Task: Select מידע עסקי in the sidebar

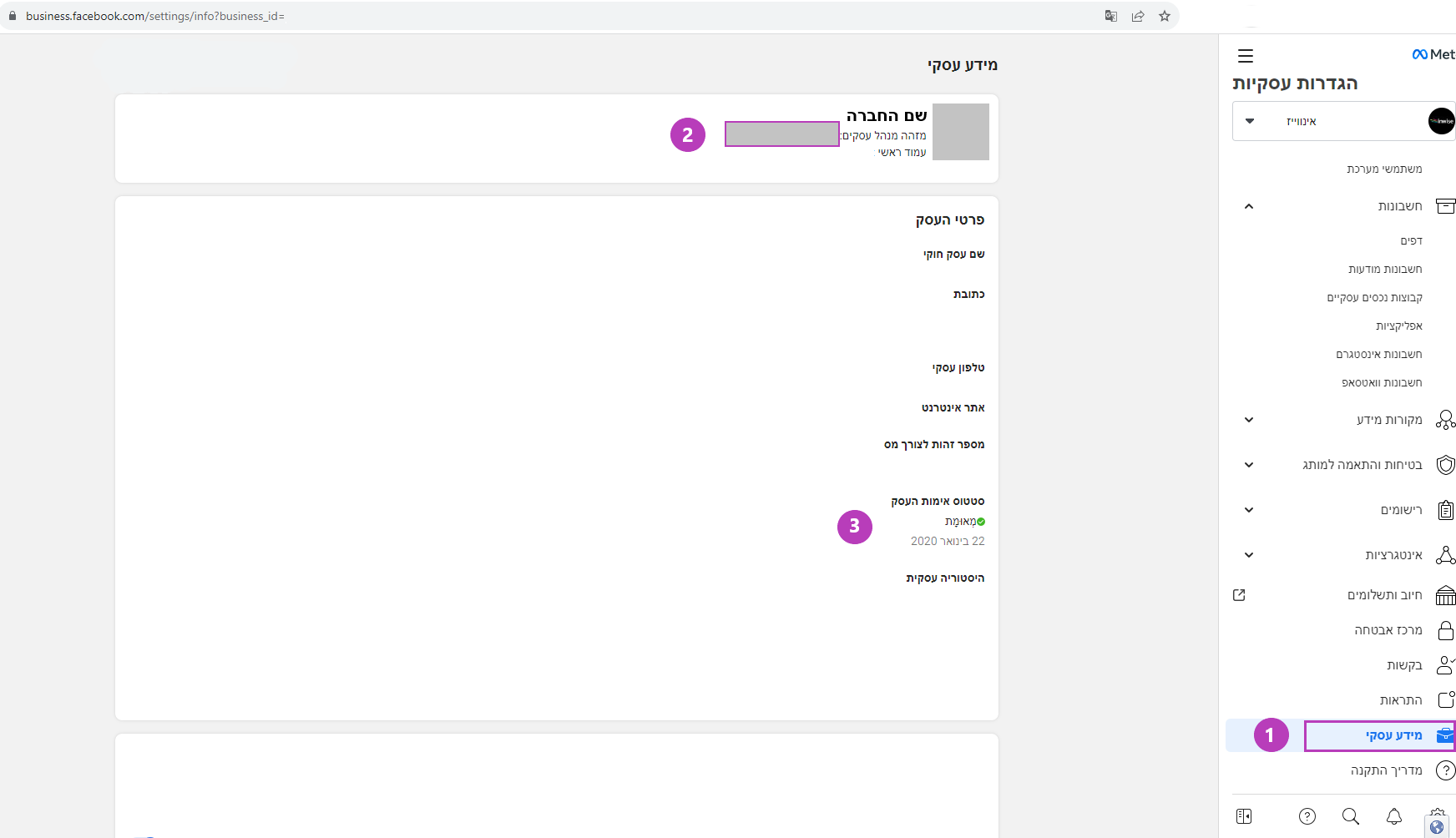Action: (x=1393, y=735)
